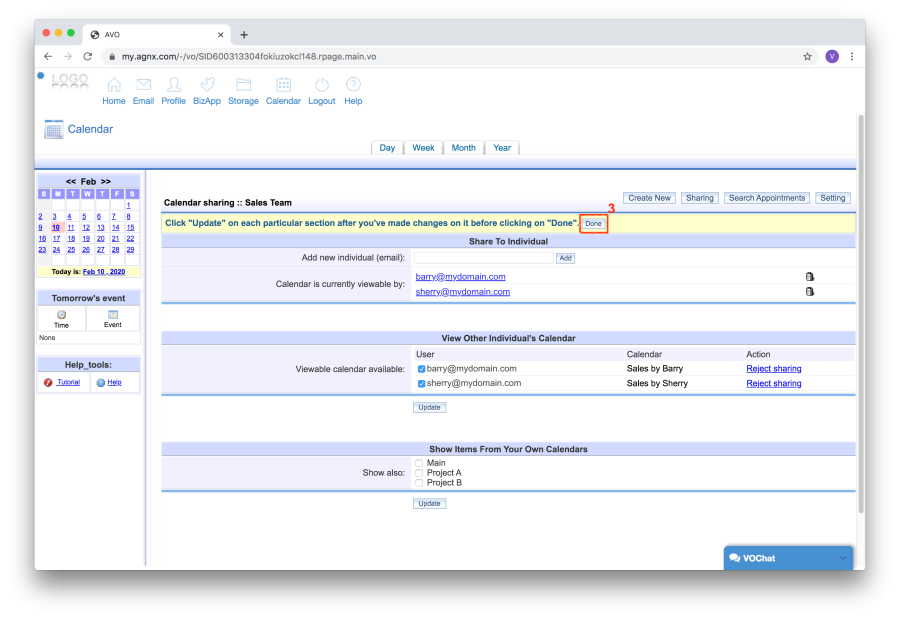Viewport: 900px width, 619px height.
Task: Open the Storage folder icon
Action: coord(243,85)
